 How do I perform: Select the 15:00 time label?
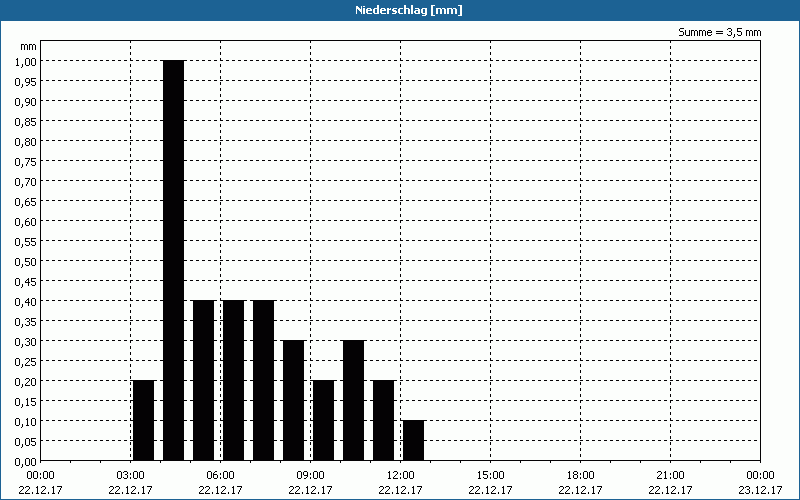(x=490, y=476)
